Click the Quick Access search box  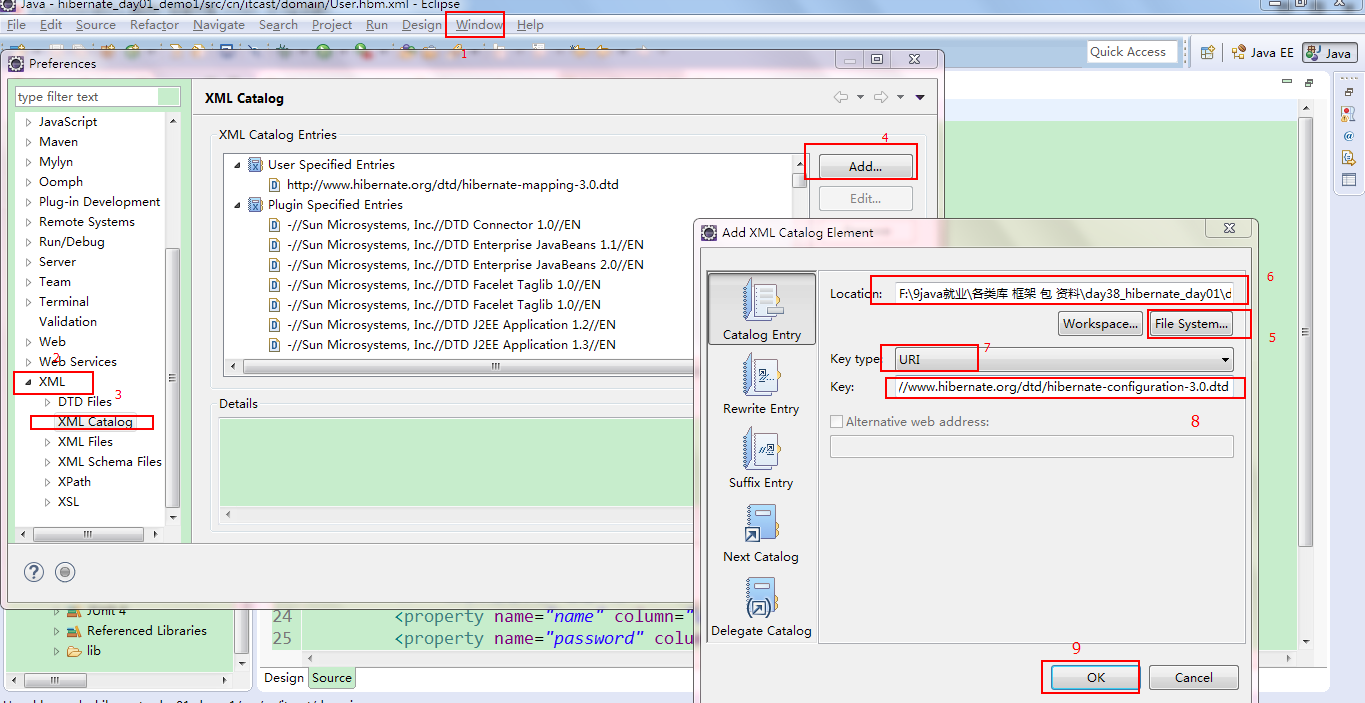(x=1130, y=52)
